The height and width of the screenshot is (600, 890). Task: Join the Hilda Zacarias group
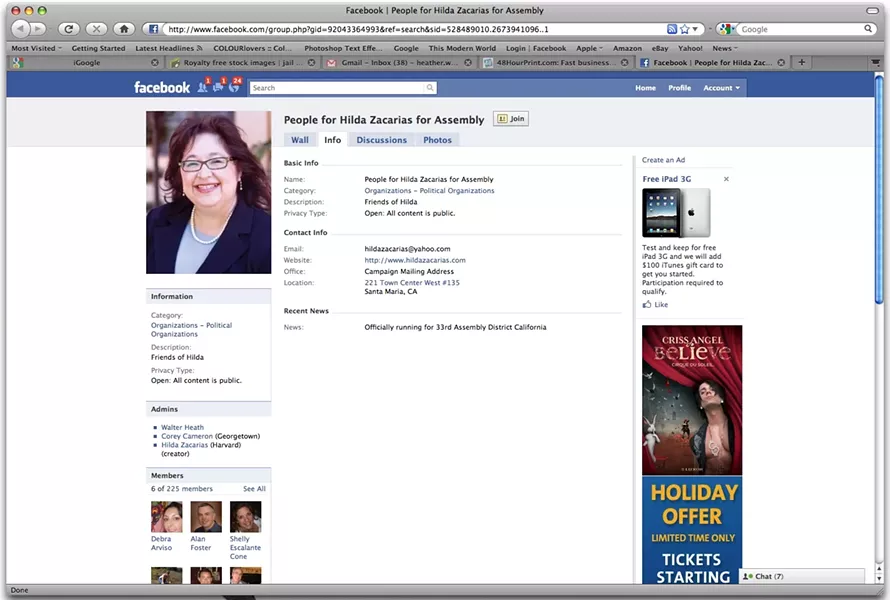click(x=511, y=119)
